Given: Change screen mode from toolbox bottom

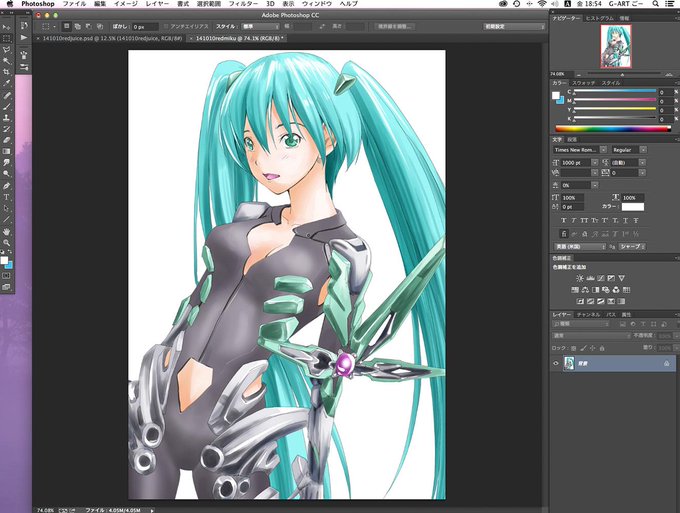Looking at the screenshot, I should point(7,287).
